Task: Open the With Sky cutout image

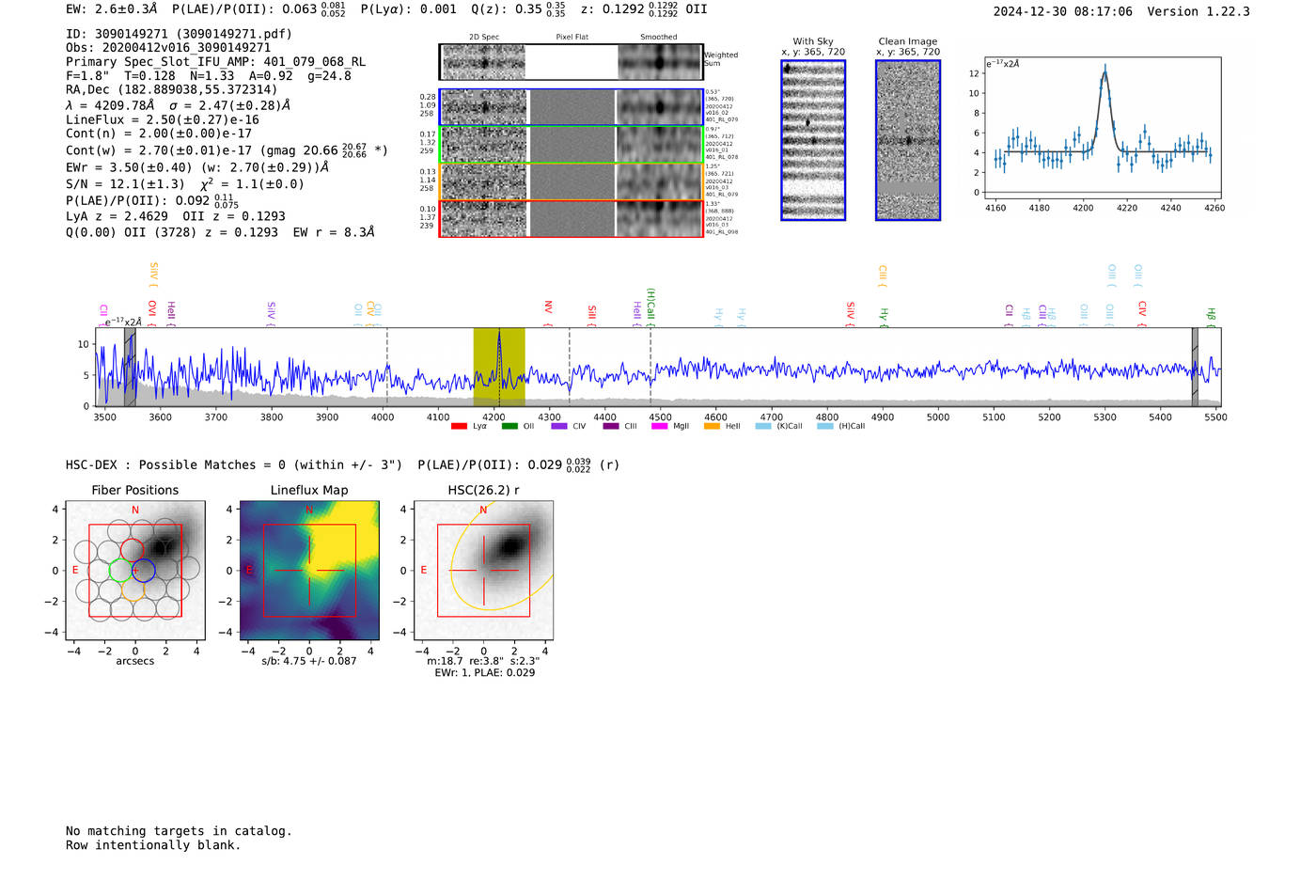Action: 813,140
